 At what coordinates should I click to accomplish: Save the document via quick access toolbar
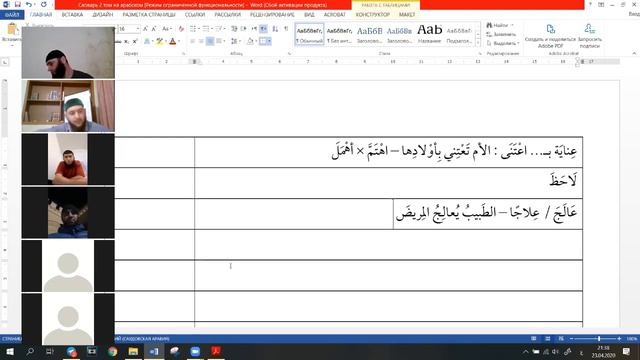coord(18,4)
